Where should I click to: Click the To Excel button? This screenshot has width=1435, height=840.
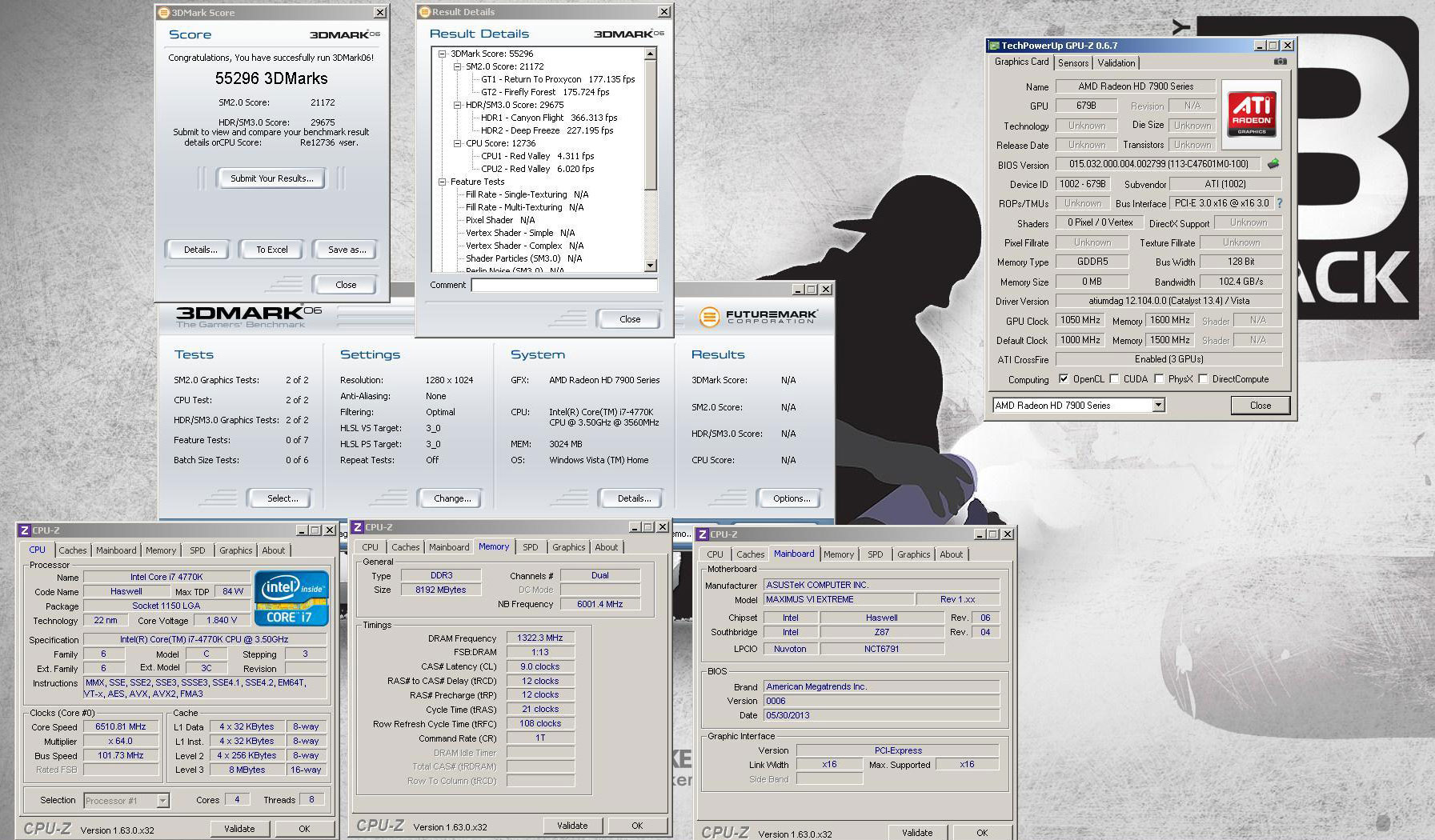click(x=271, y=250)
